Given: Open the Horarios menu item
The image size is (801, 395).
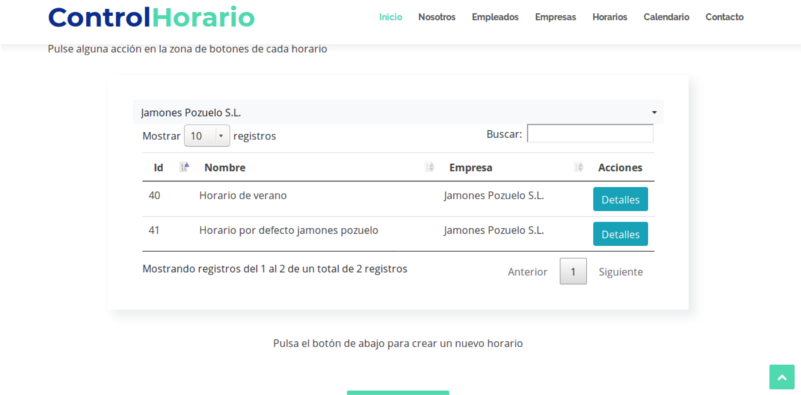Looking at the screenshot, I should (609, 17).
